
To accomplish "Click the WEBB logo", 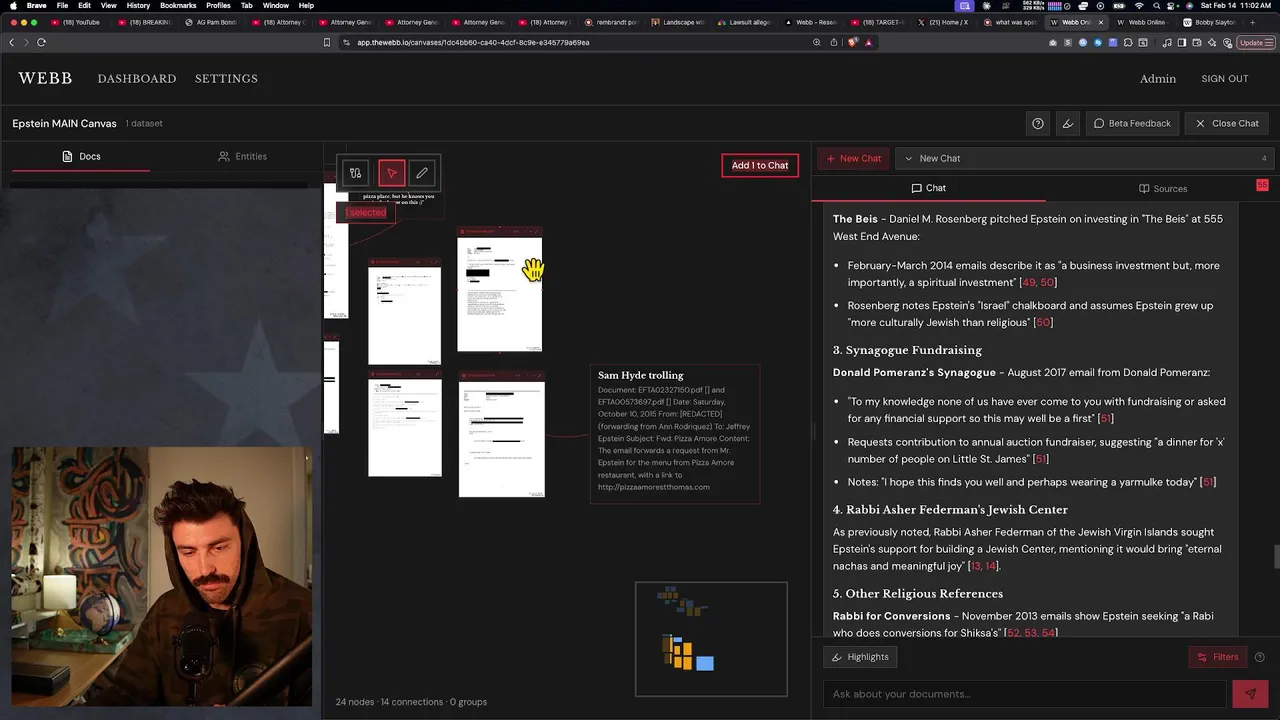I will tap(45, 78).
